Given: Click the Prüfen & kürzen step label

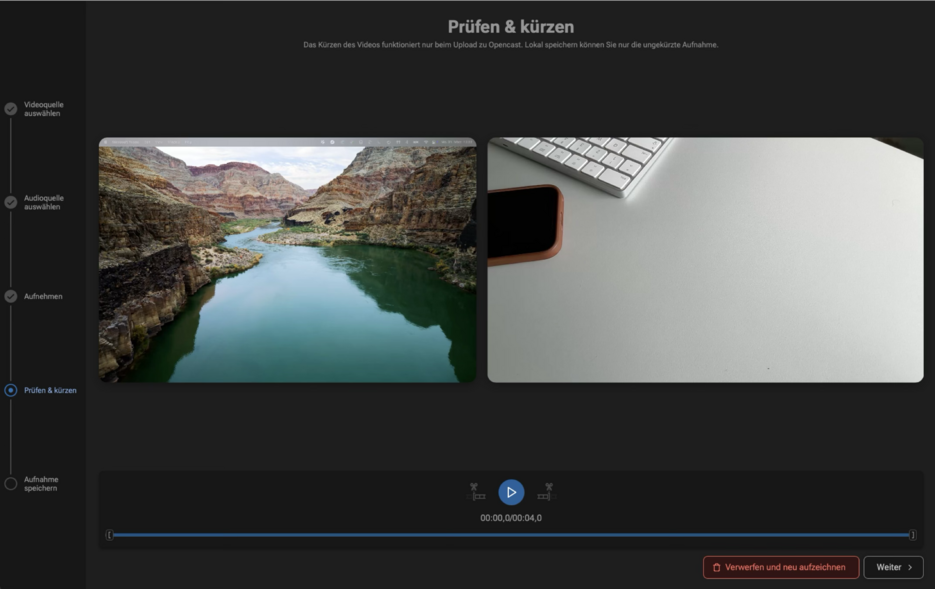Looking at the screenshot, I should click(x=50, y=390).
